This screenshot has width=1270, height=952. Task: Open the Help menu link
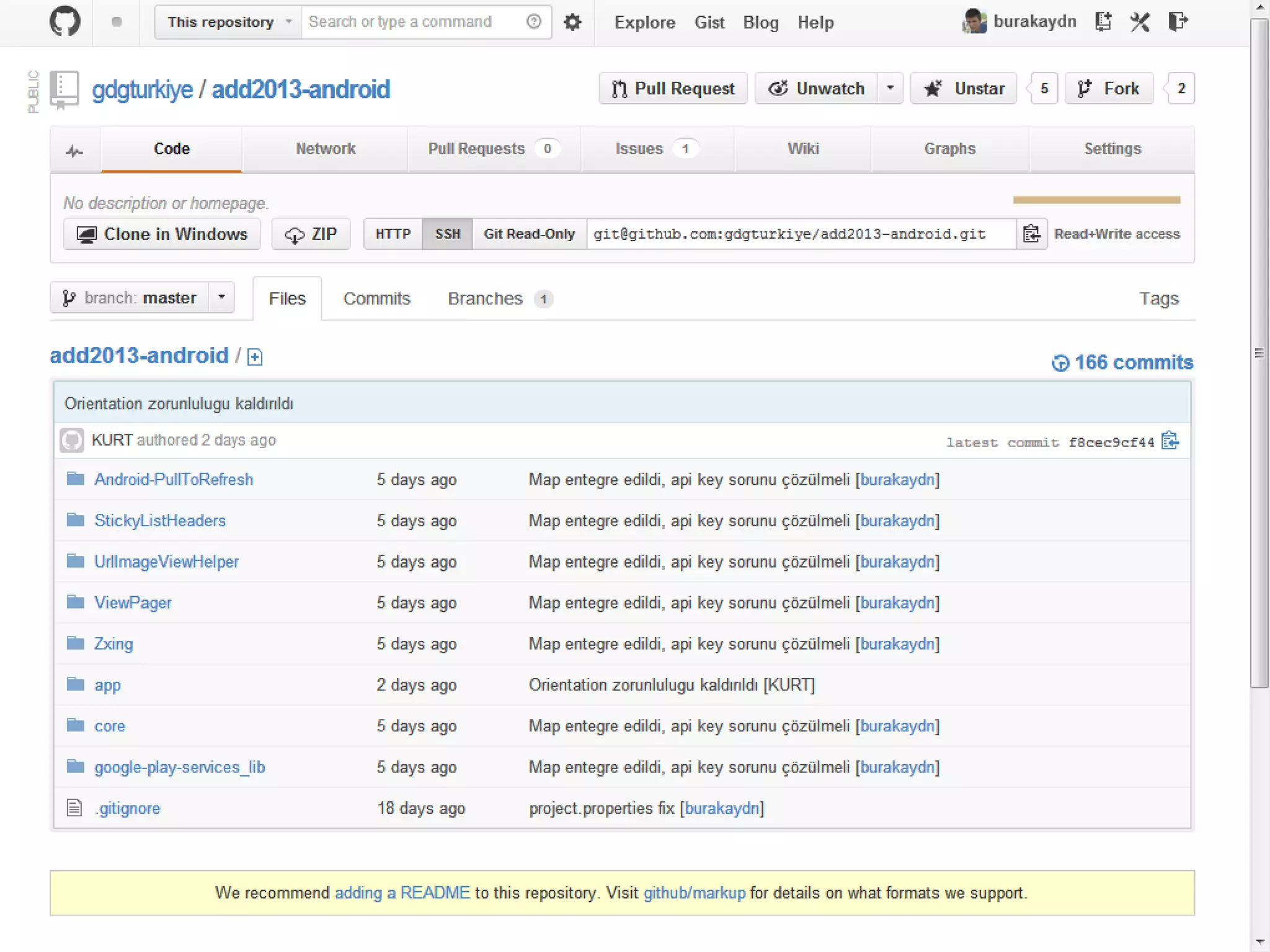(x=815, y=22)
